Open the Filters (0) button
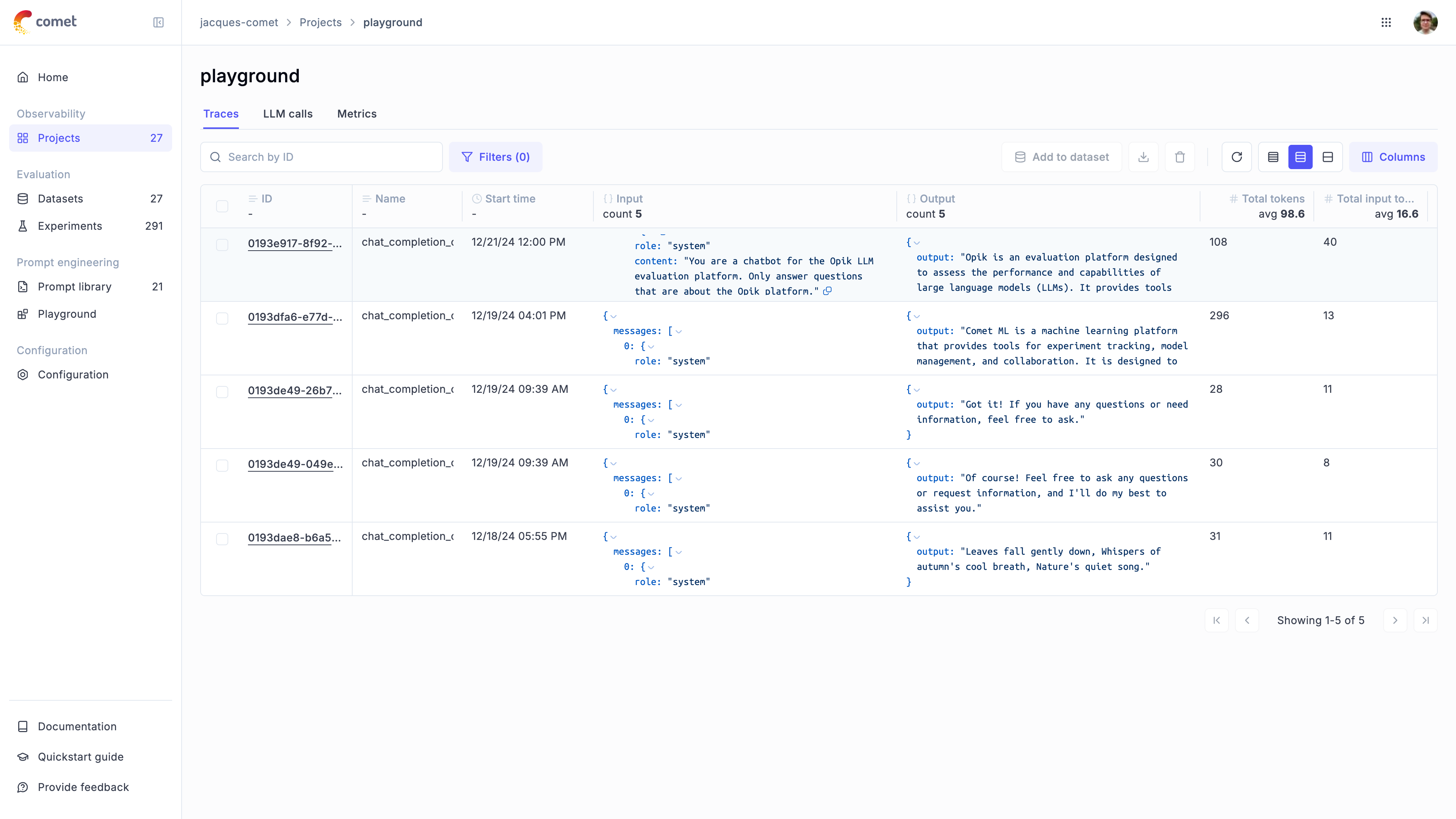Image resolution: width=1456 pixels, height=819 pixels. point(496,157)
